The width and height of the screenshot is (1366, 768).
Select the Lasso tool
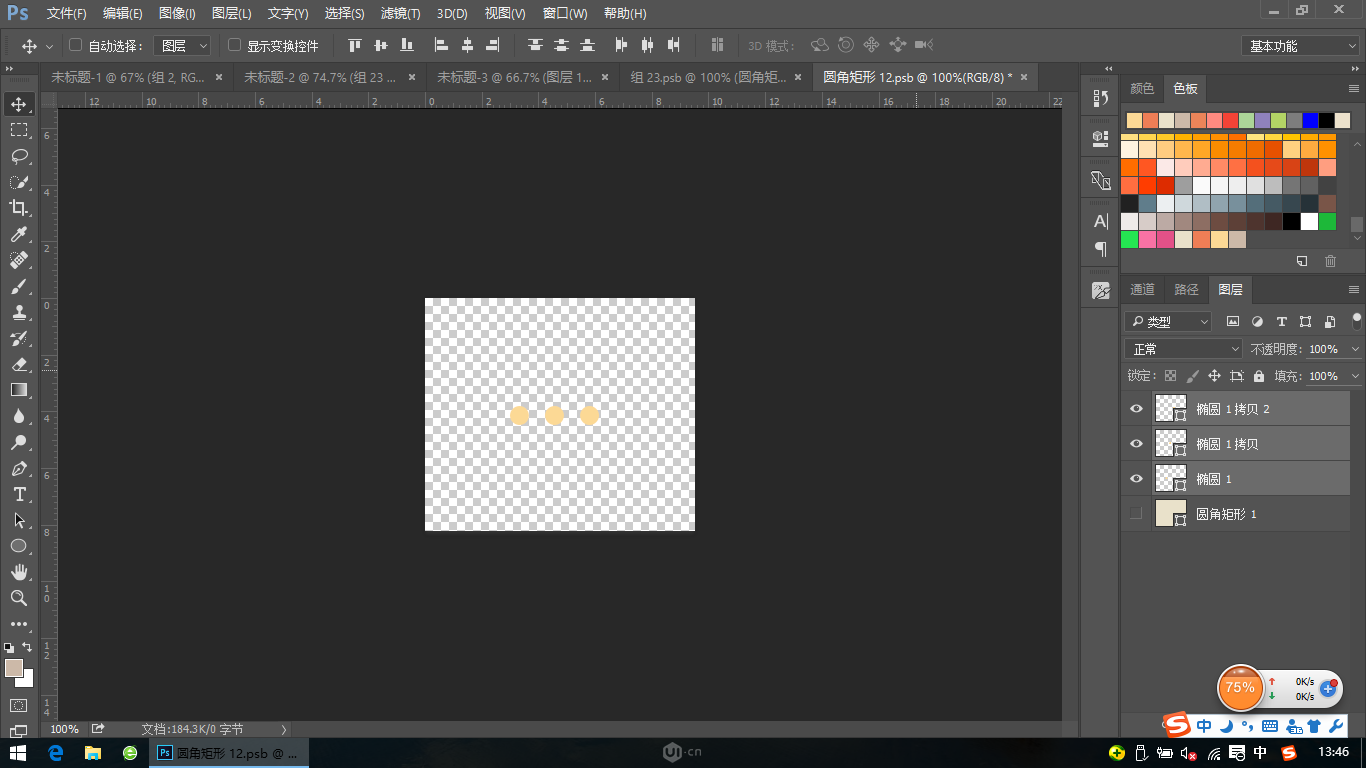coord(19,156)
